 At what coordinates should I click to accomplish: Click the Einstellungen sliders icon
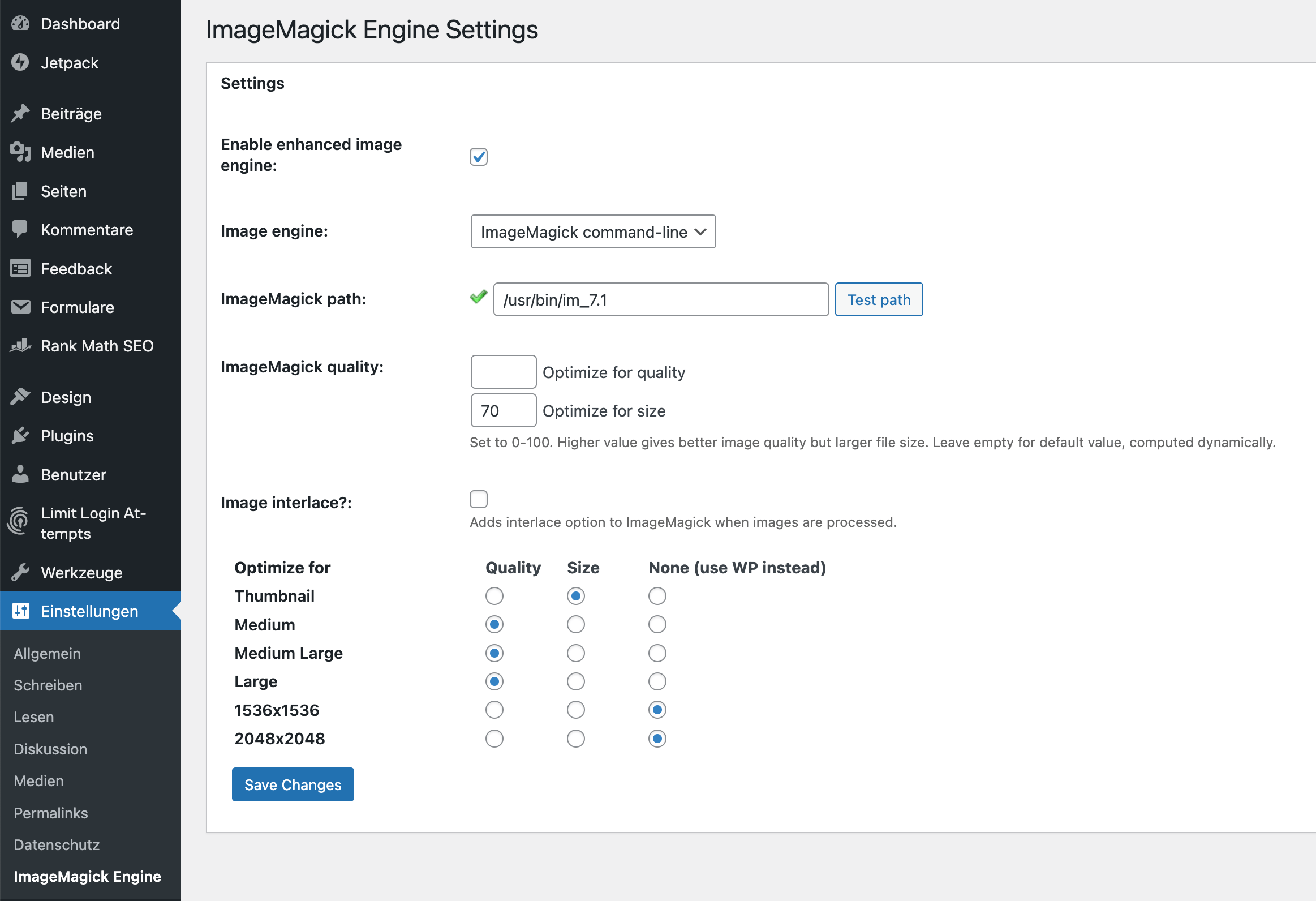[20, 611]
